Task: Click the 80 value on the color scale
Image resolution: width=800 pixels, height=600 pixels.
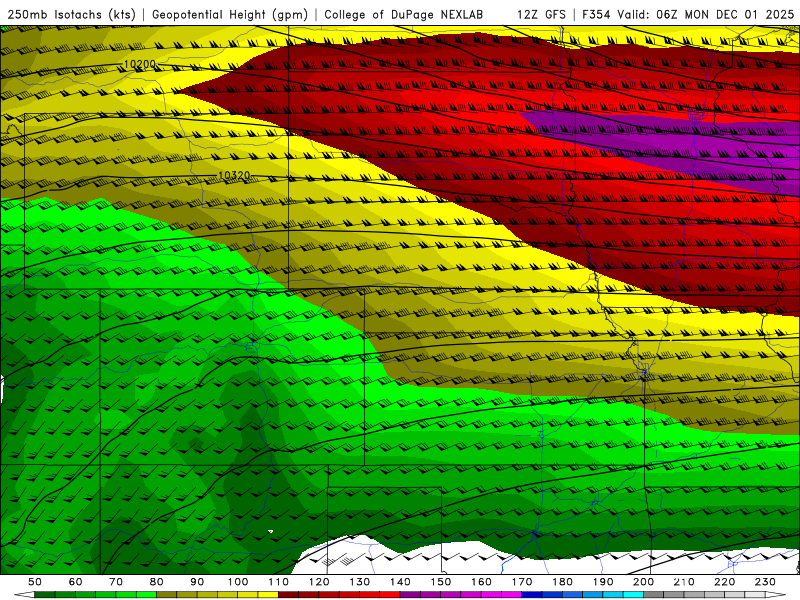Action: 157,582
